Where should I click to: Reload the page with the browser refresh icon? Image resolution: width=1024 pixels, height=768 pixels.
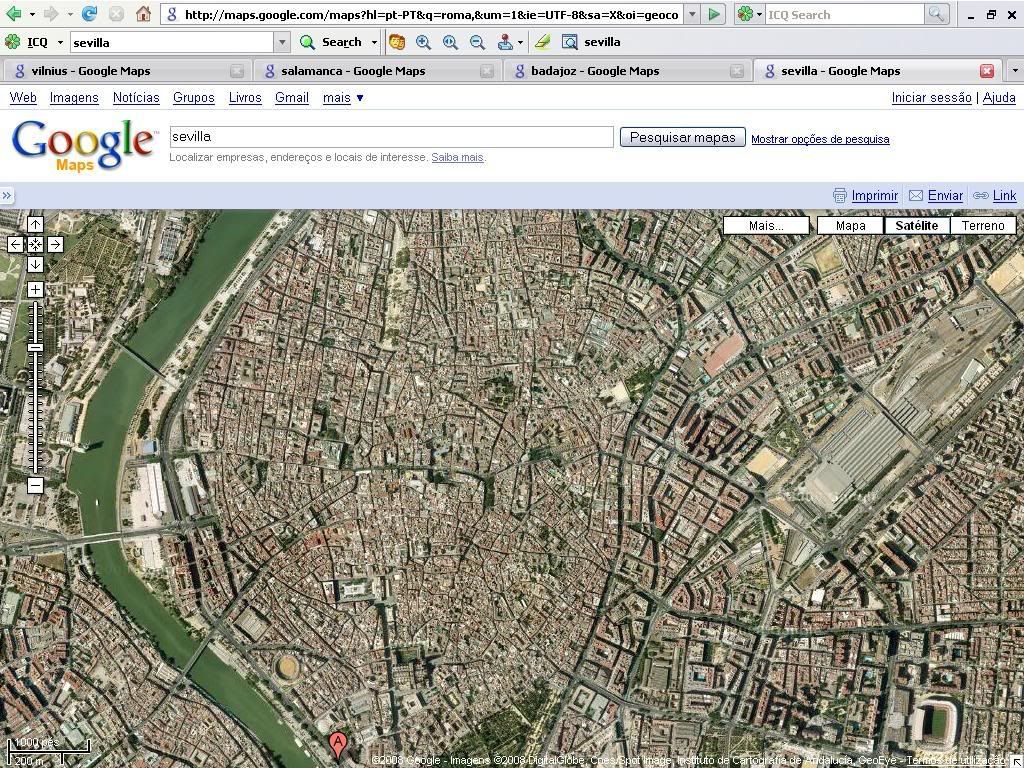[90, 14]
